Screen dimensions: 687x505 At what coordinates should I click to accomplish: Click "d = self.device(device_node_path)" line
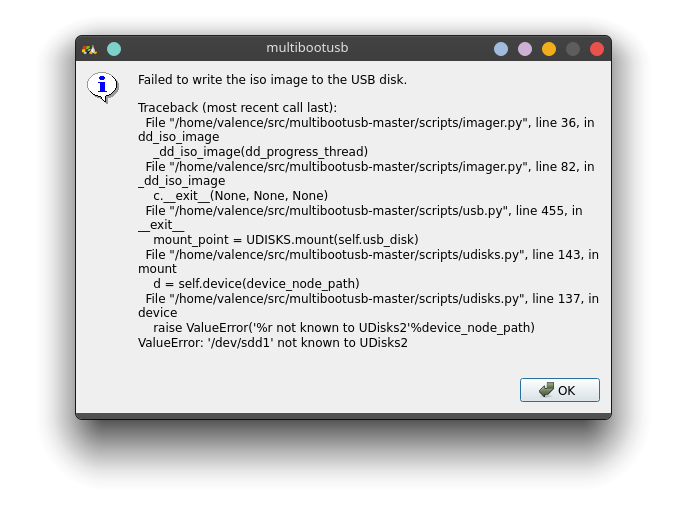pyautogui.click(x=256, y=284)
